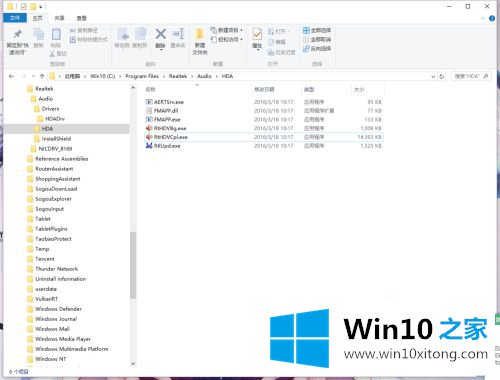Click Select none (全部取消)
Screen dimensions: 500x380
[317, 39]
